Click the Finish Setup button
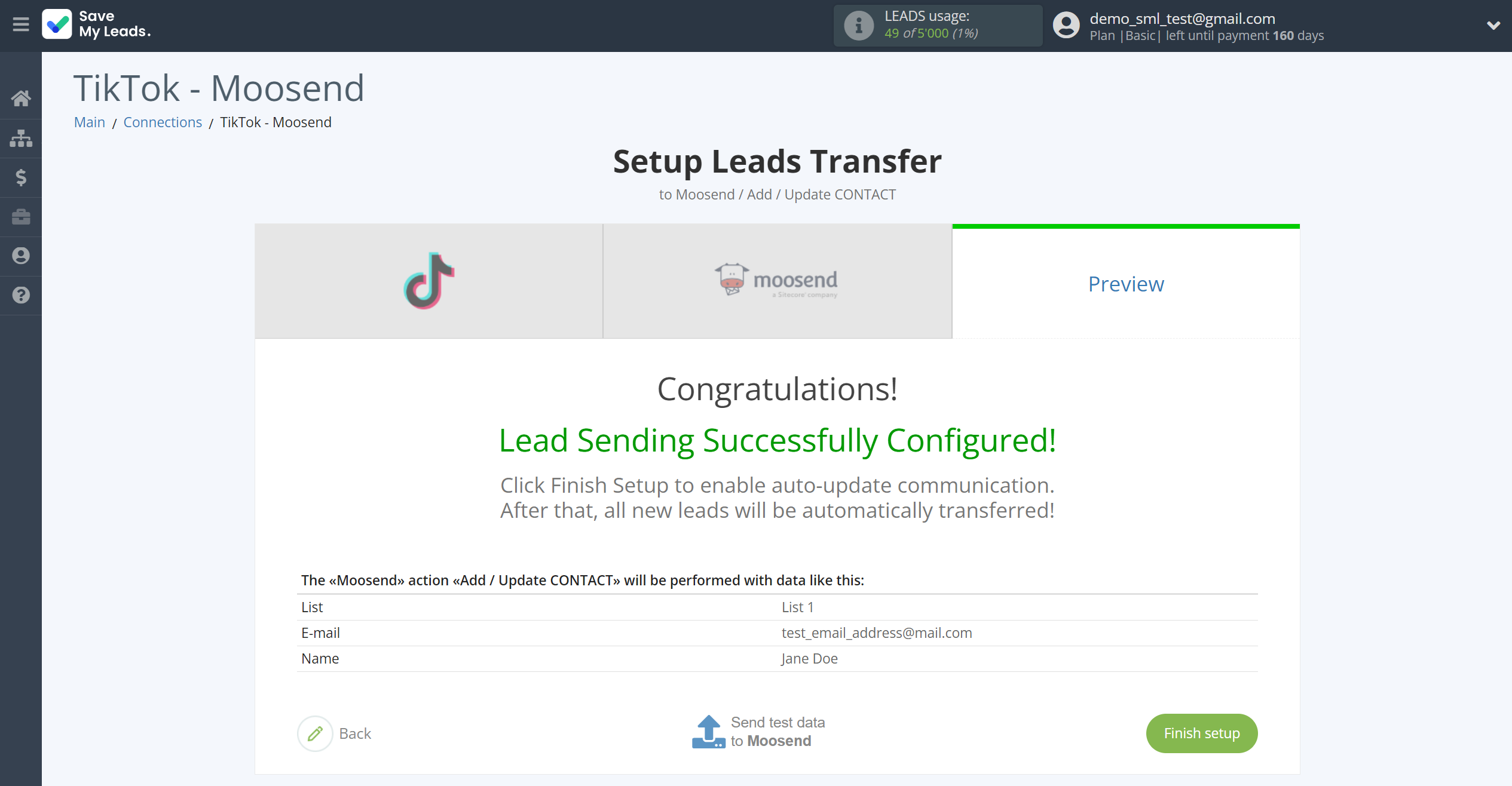Screen dimensions: 1512x786 (x=1200, y=733)
